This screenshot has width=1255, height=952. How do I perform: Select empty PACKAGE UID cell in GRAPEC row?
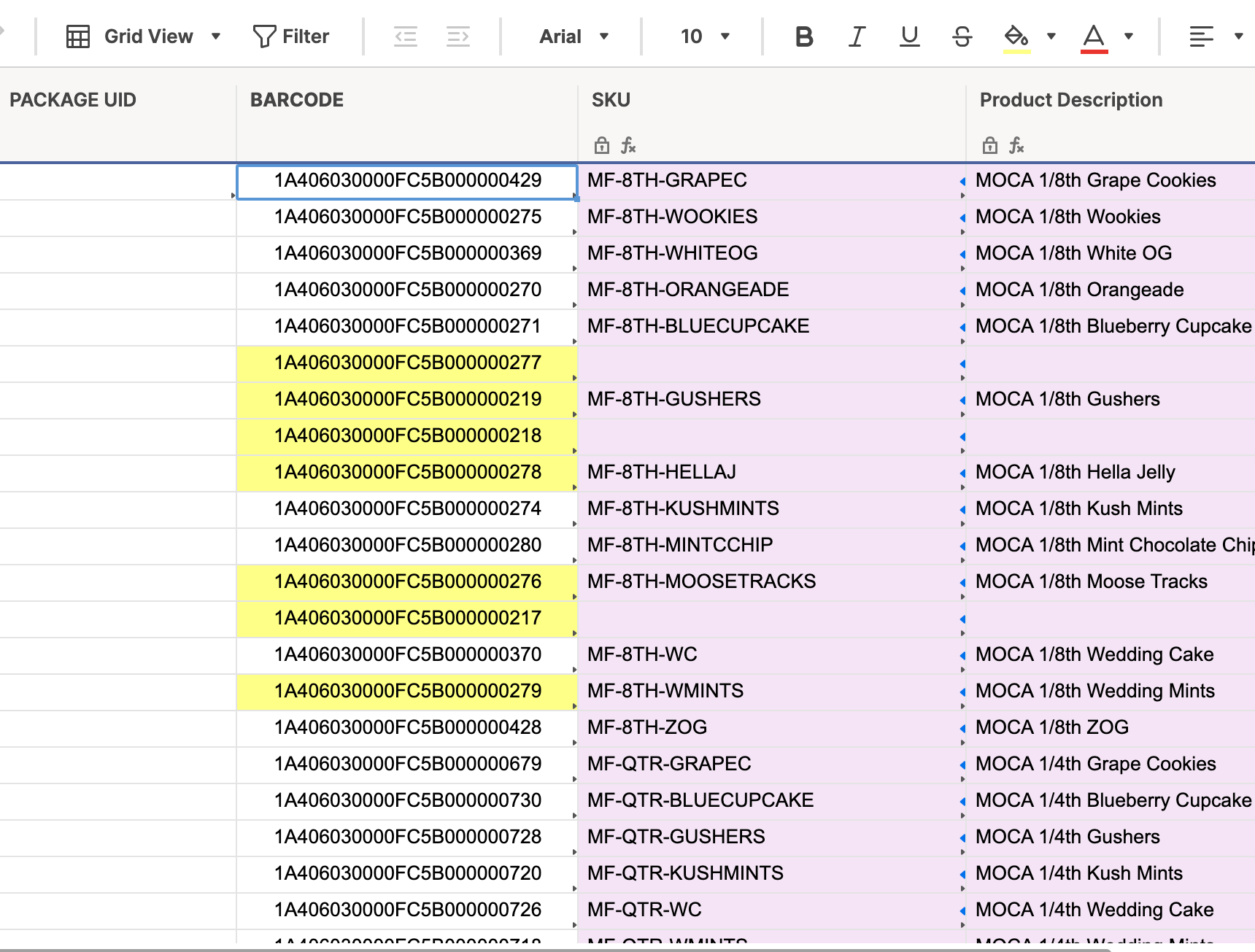pos(117,181)
